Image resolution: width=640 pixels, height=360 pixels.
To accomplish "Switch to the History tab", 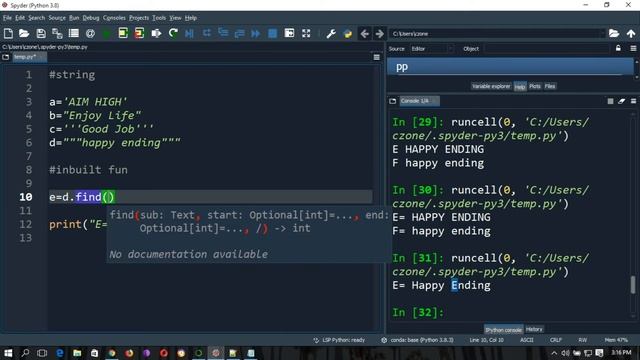I will tap(534, 329).
